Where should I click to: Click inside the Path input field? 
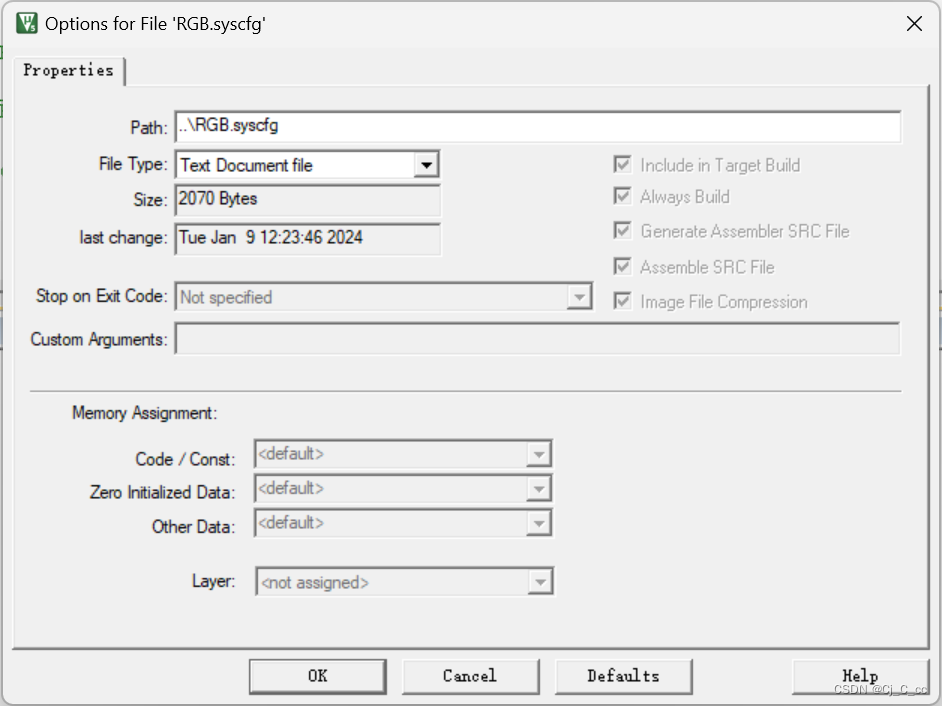(x=500, y=127)
